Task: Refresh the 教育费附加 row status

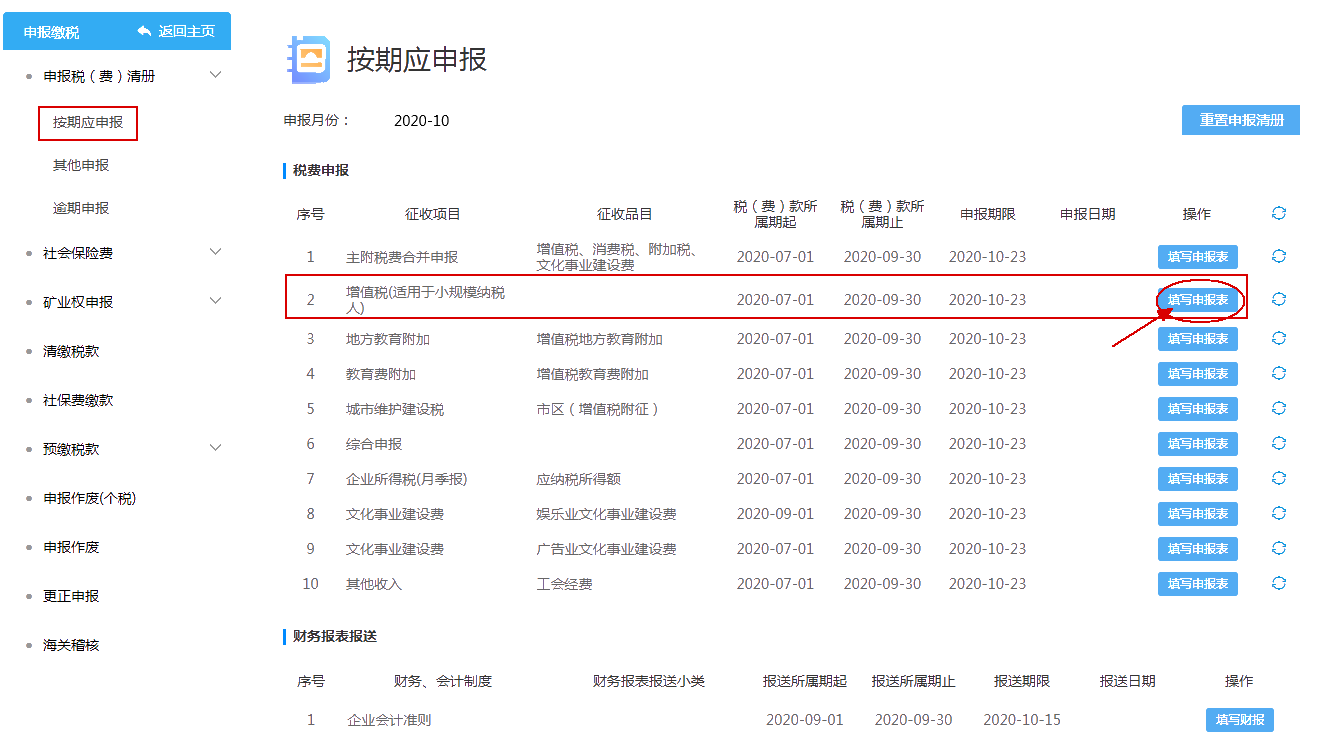Action: point(1277,373)
